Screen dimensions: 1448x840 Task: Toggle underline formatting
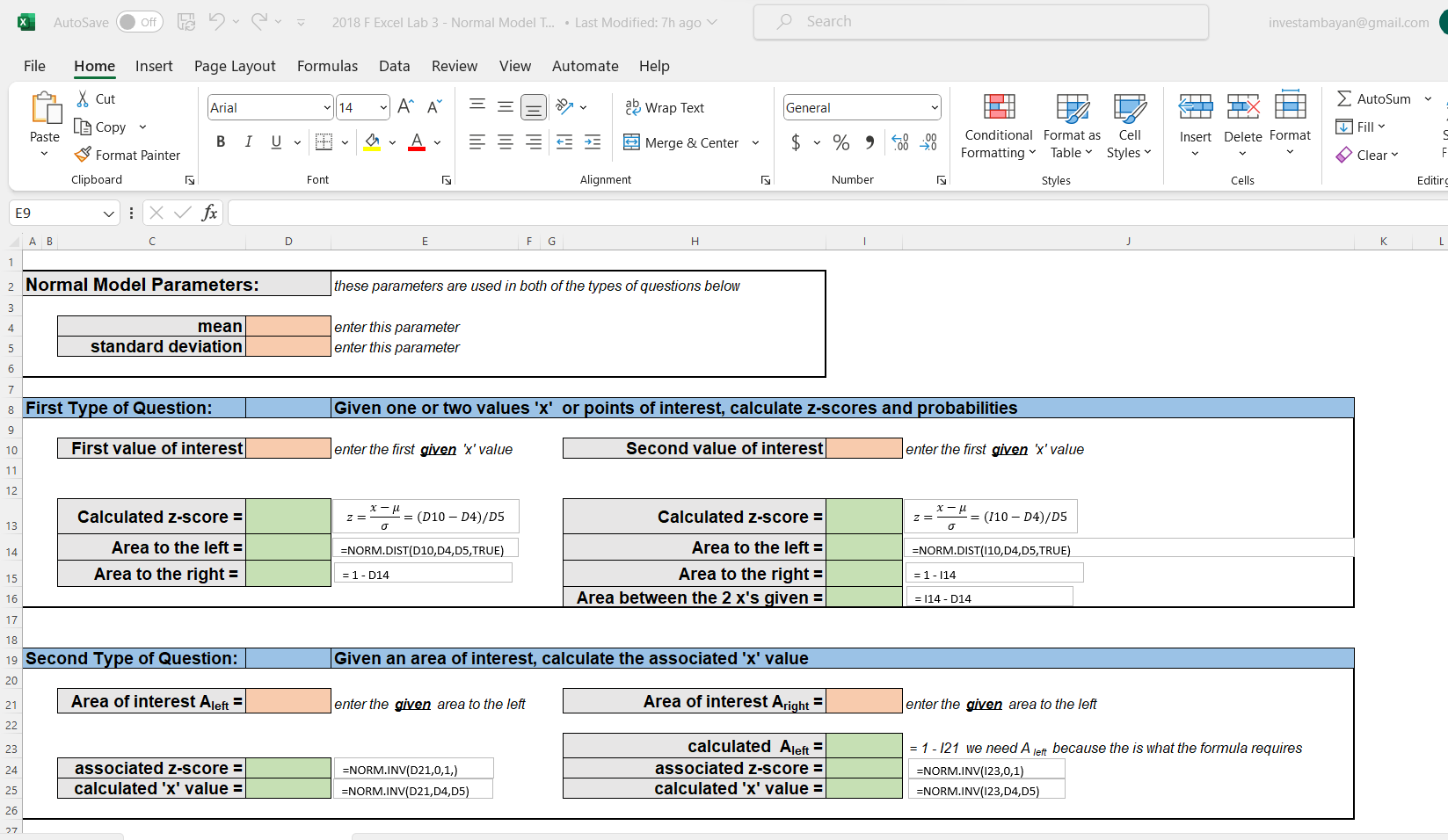[276, 141]
